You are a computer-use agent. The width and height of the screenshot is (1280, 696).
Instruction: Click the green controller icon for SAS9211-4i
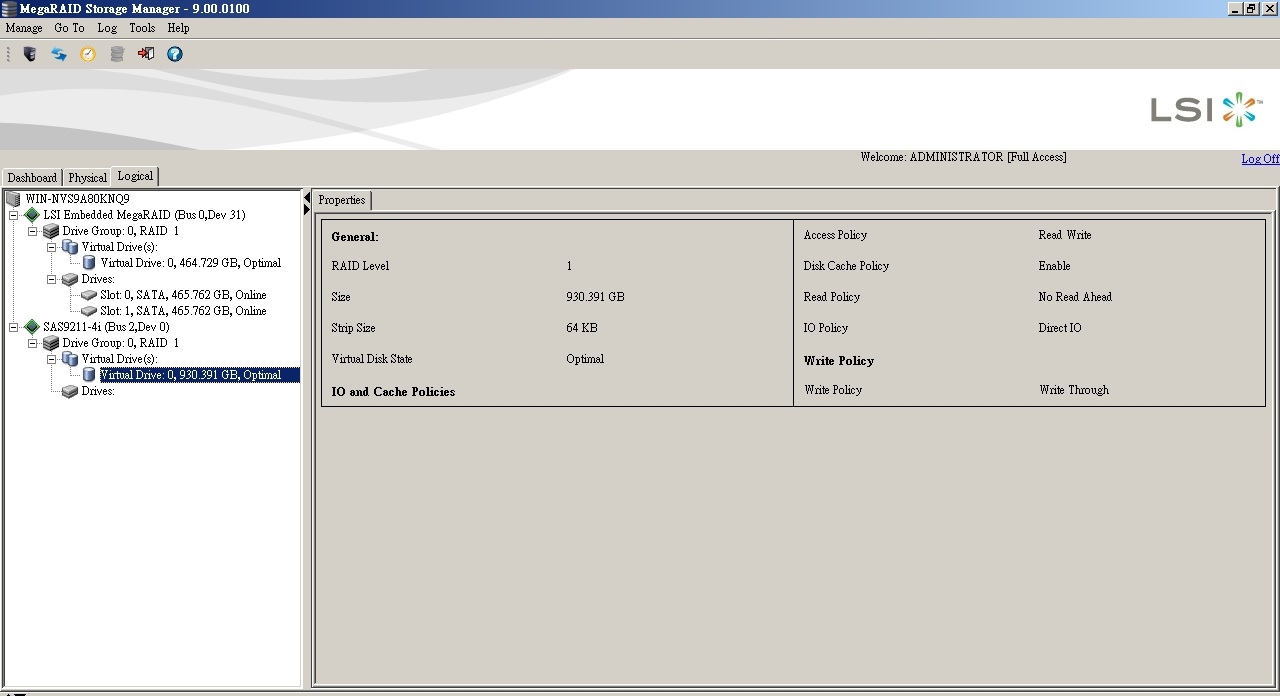pyautogui.click(x=32, y=327)
